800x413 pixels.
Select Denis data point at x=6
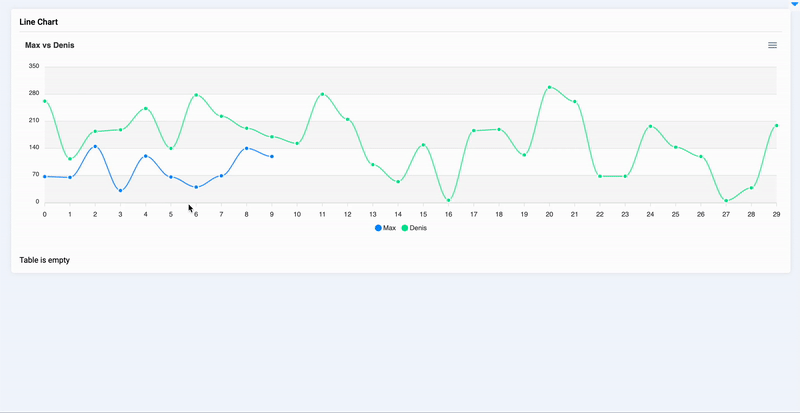[x=196, y=95]
